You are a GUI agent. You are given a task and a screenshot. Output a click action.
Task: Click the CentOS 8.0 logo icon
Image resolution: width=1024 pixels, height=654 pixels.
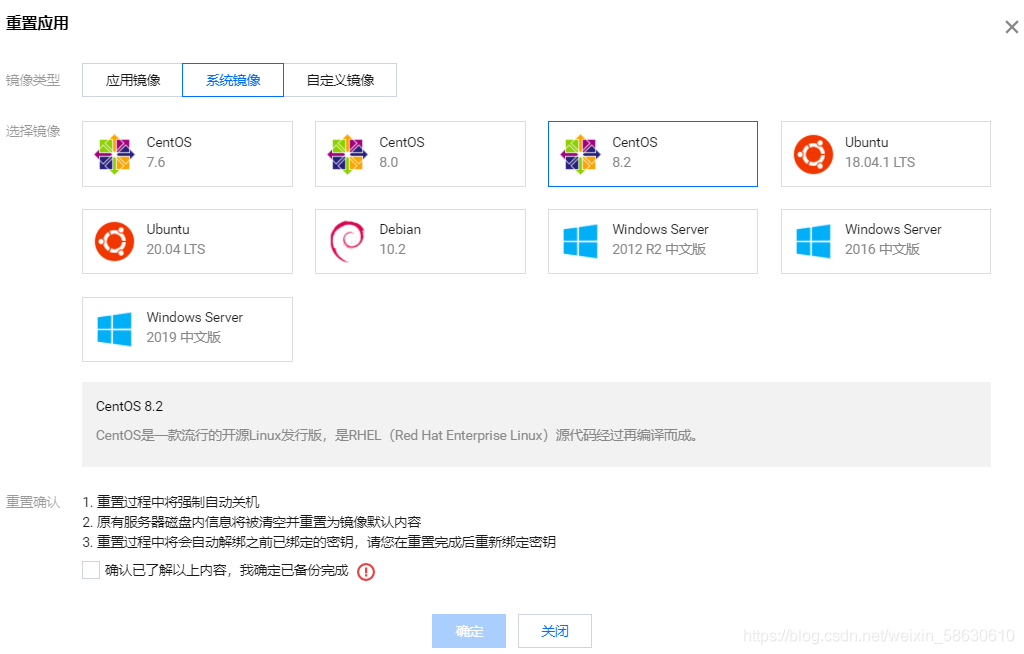(x=347, y=154)
